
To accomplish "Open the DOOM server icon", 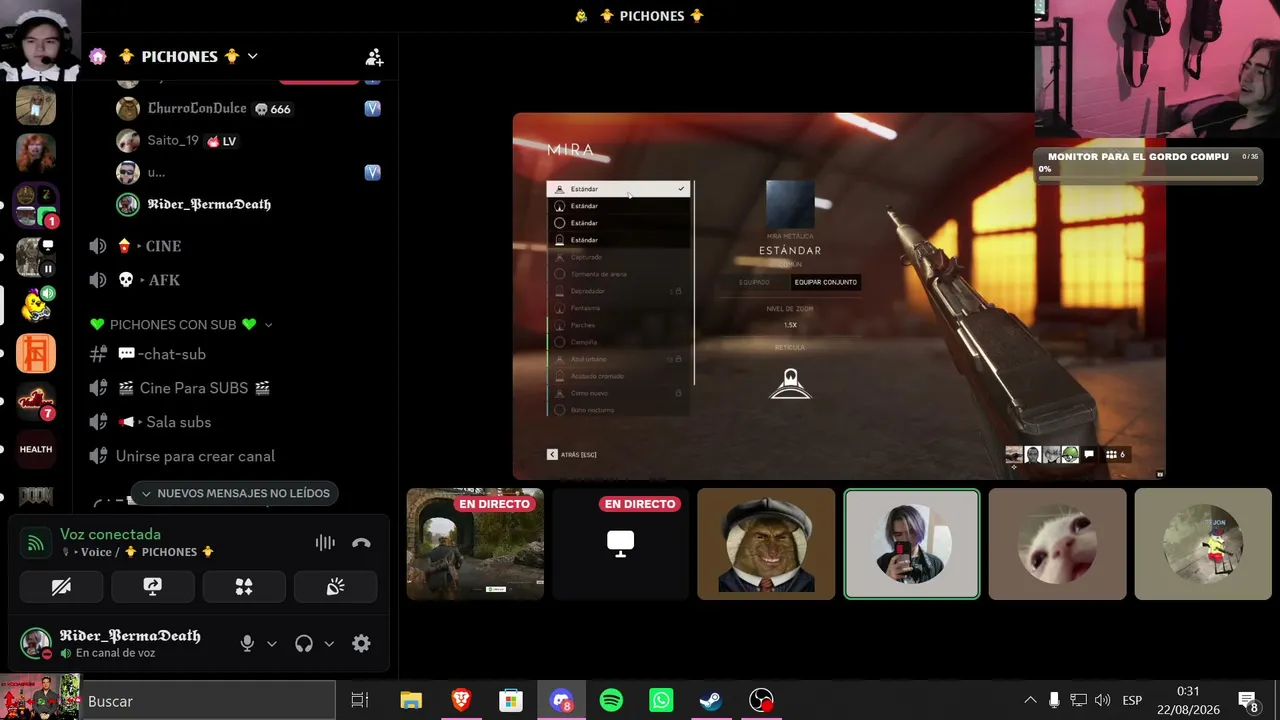I will [36, 496].
